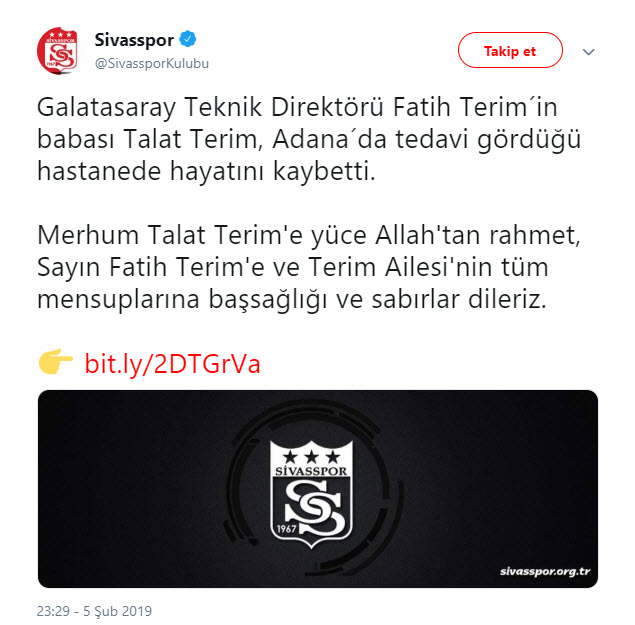This screenshot has width=635, height=625.
Task: Click the three stars on the monochrome crest
Action: click(x=311, y=457)
